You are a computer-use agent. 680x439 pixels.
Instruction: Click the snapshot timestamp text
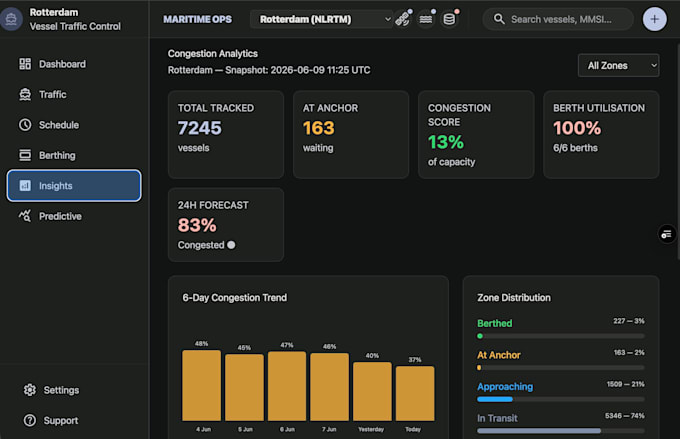[269, 70]
